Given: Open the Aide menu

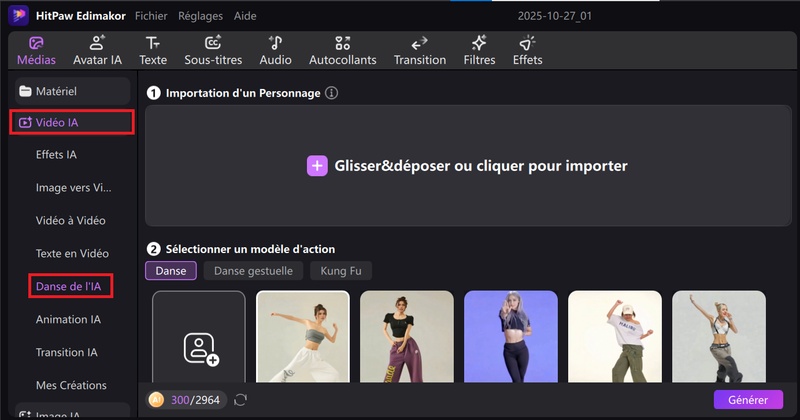Looking at the screenshot, I should point(245,16).
